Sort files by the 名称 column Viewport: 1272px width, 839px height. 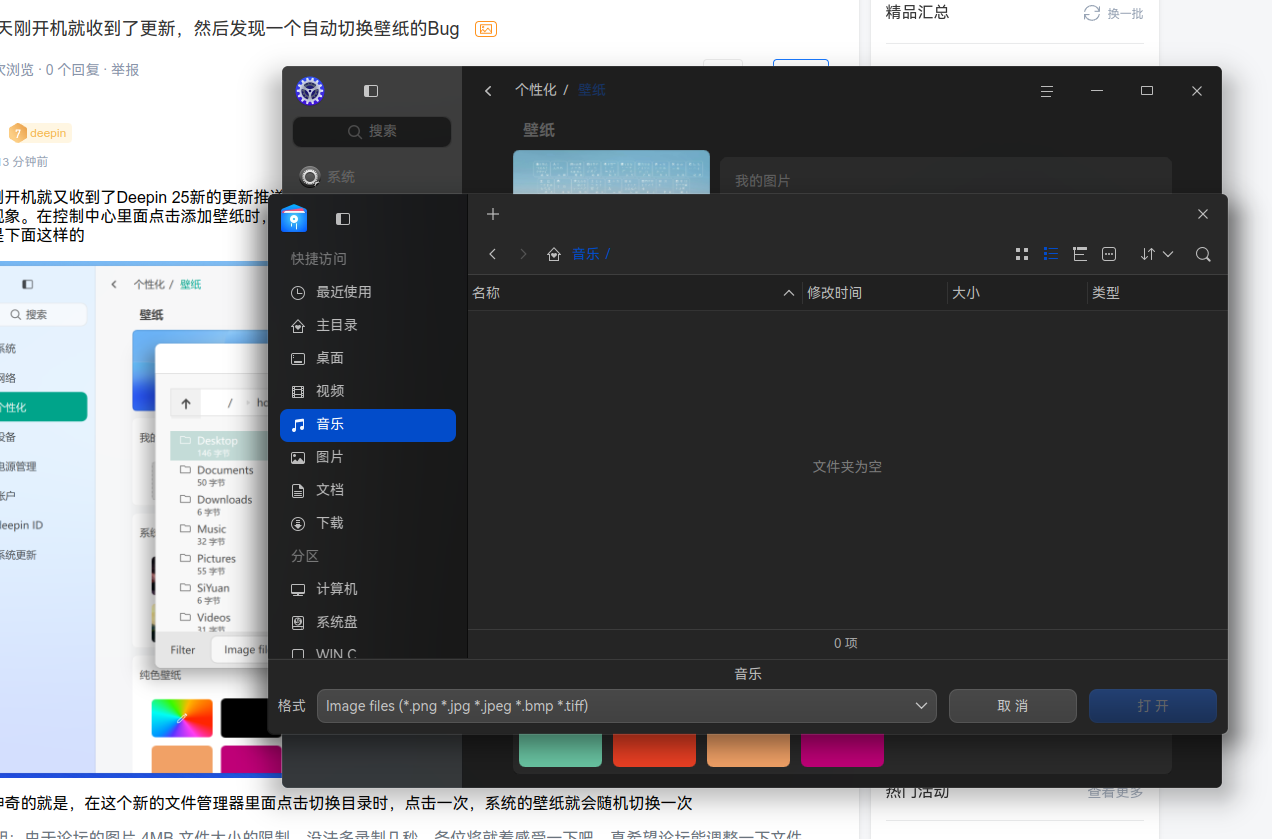coord(635,293)
